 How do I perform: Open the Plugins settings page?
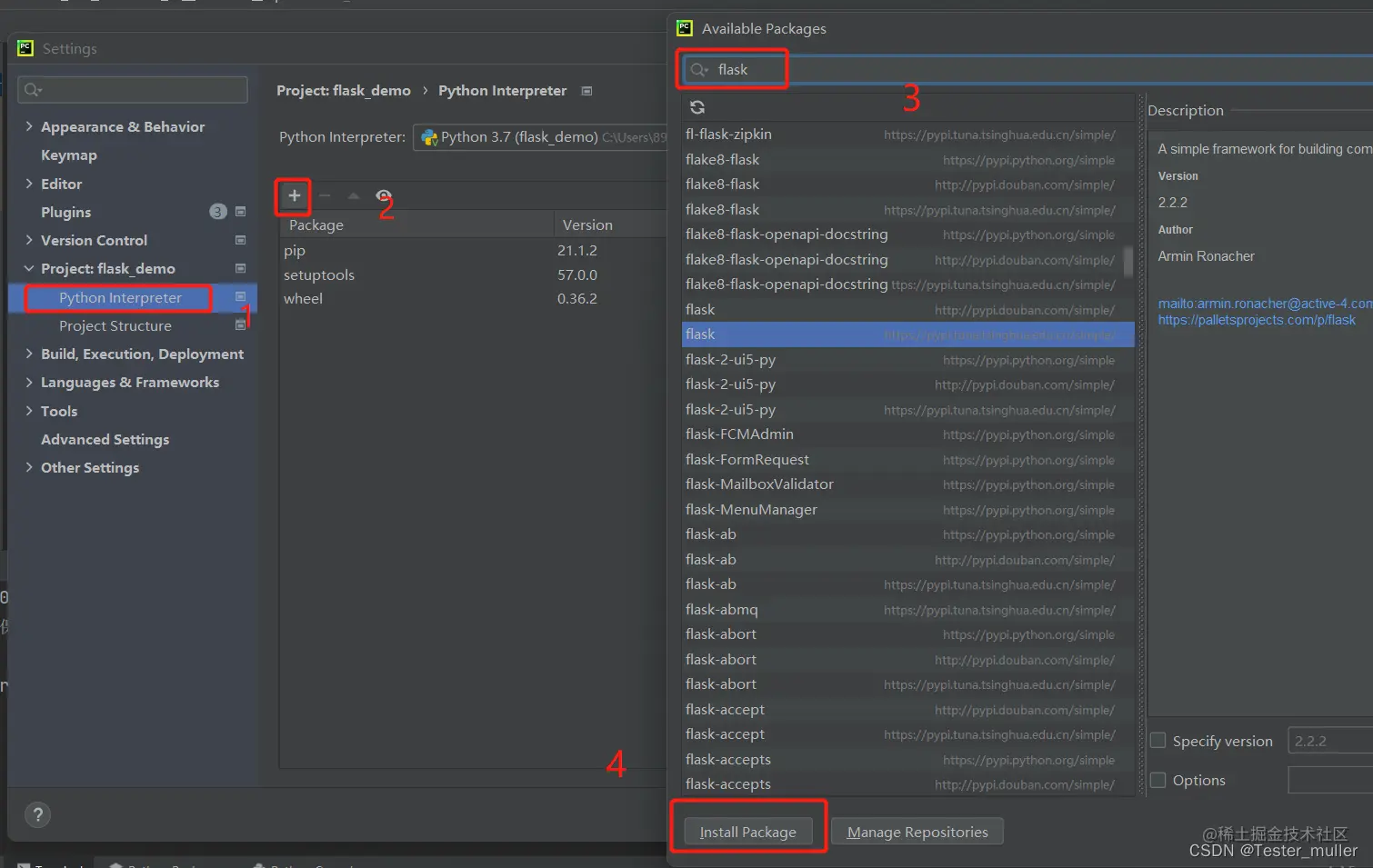click(x=66, y=212)
